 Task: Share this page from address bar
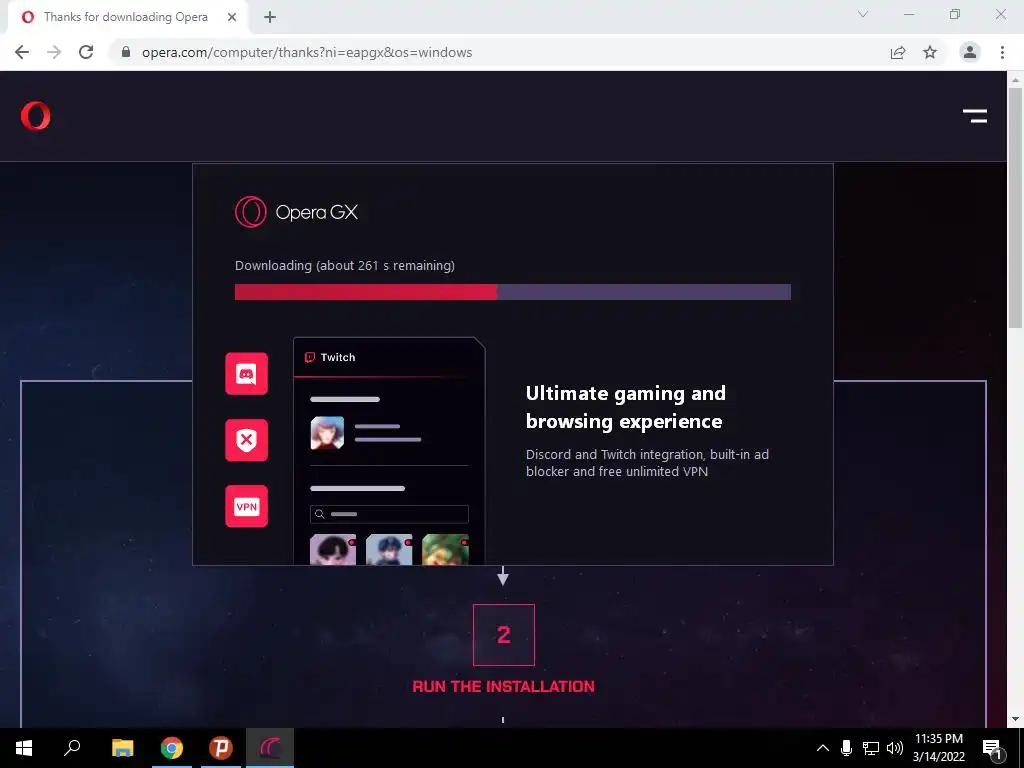(898, 52)
